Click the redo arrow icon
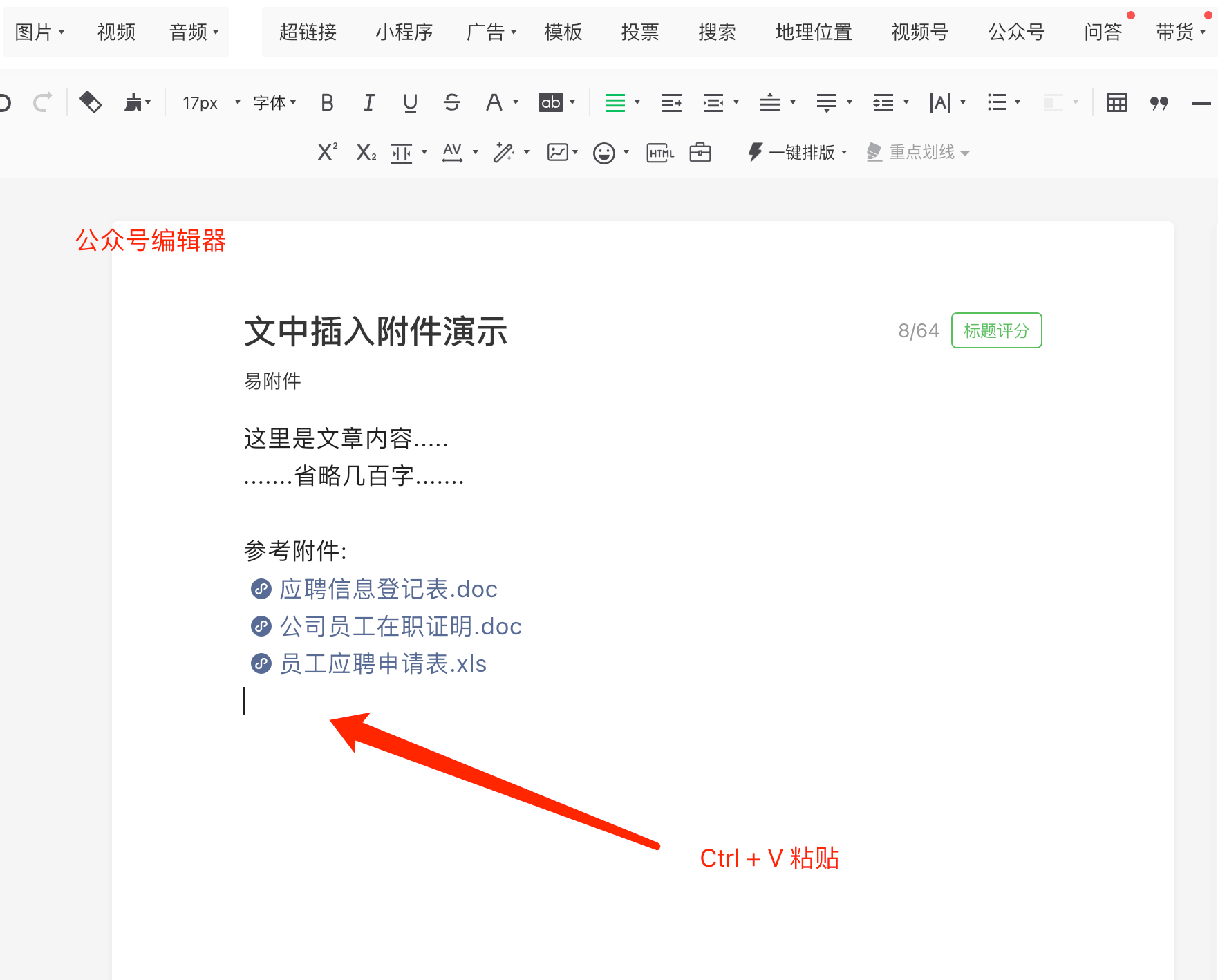The image size is (1218, 980). 43,103
